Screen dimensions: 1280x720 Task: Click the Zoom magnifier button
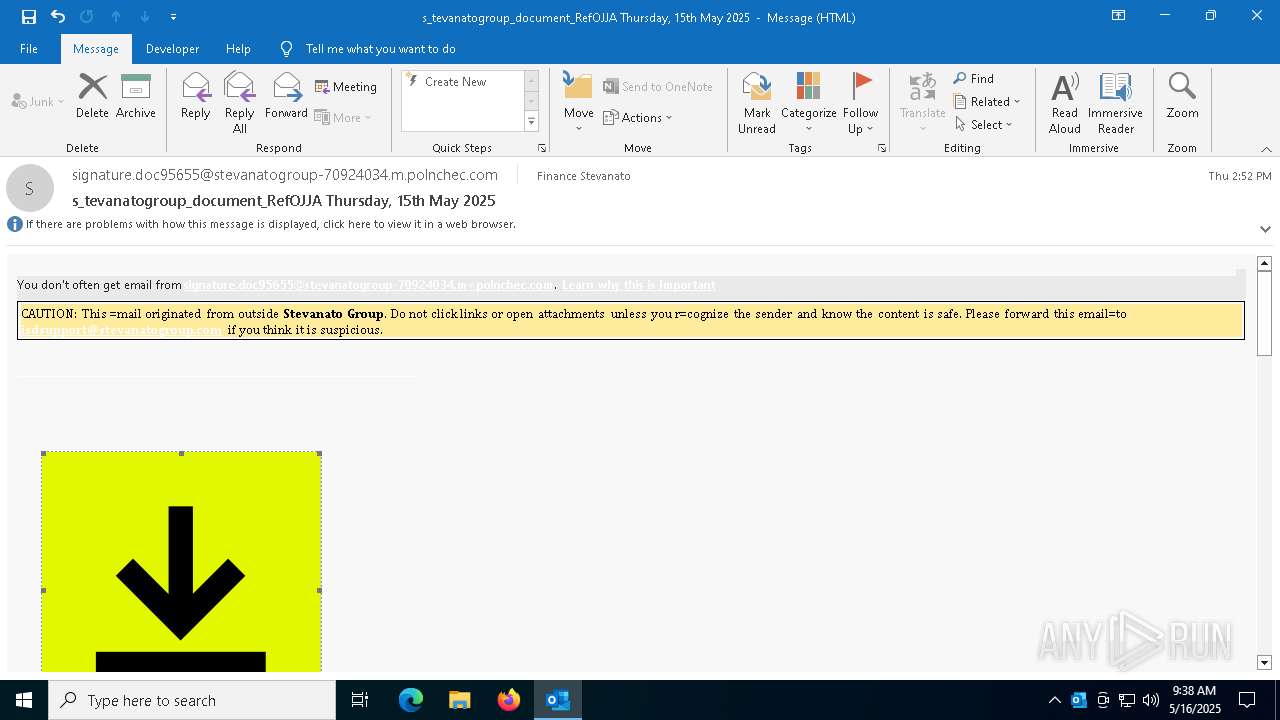(1182, 96)
